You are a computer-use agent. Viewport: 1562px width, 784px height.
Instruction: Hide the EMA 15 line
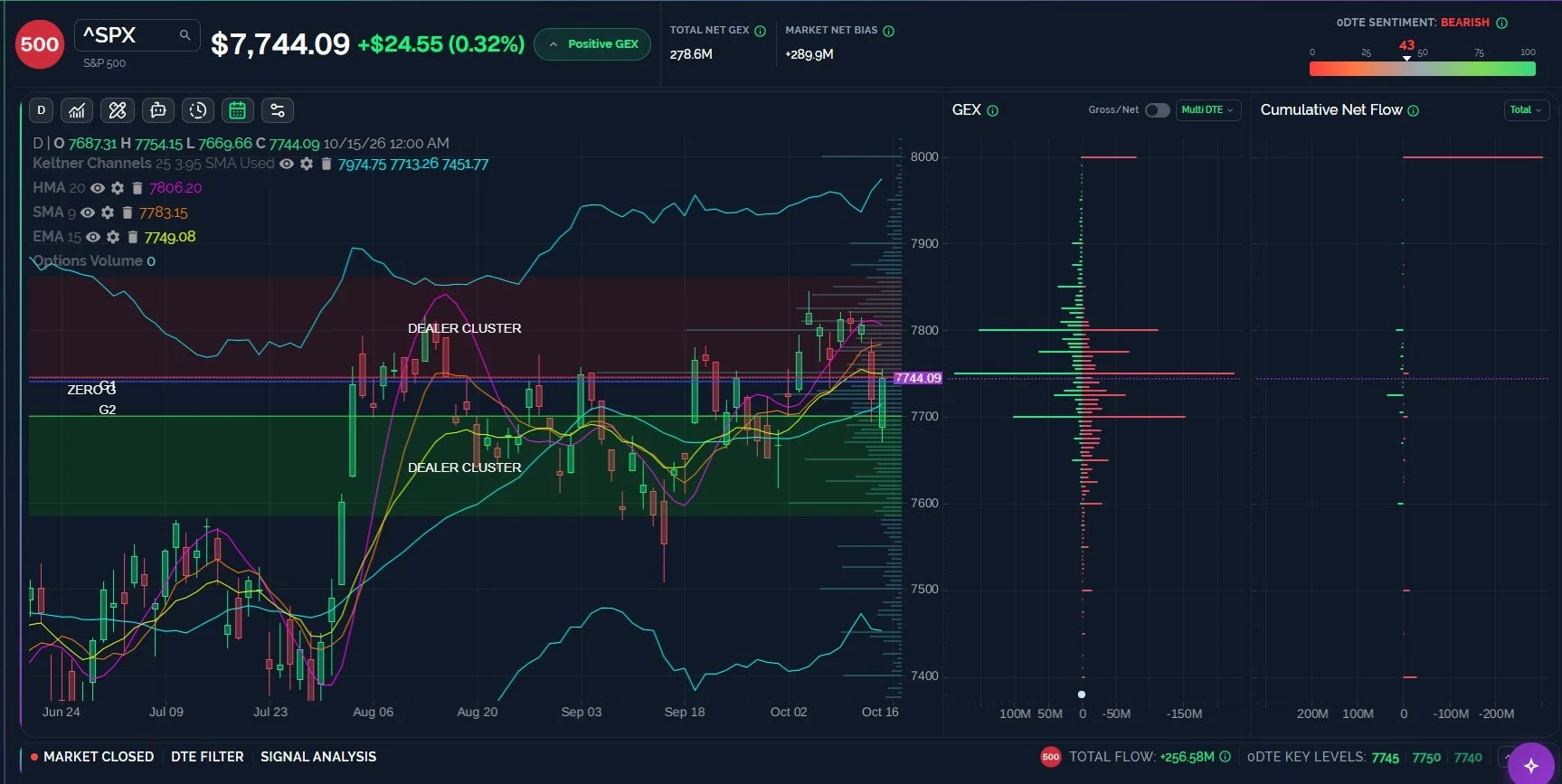pyautogui.click(x=93, y=237)
